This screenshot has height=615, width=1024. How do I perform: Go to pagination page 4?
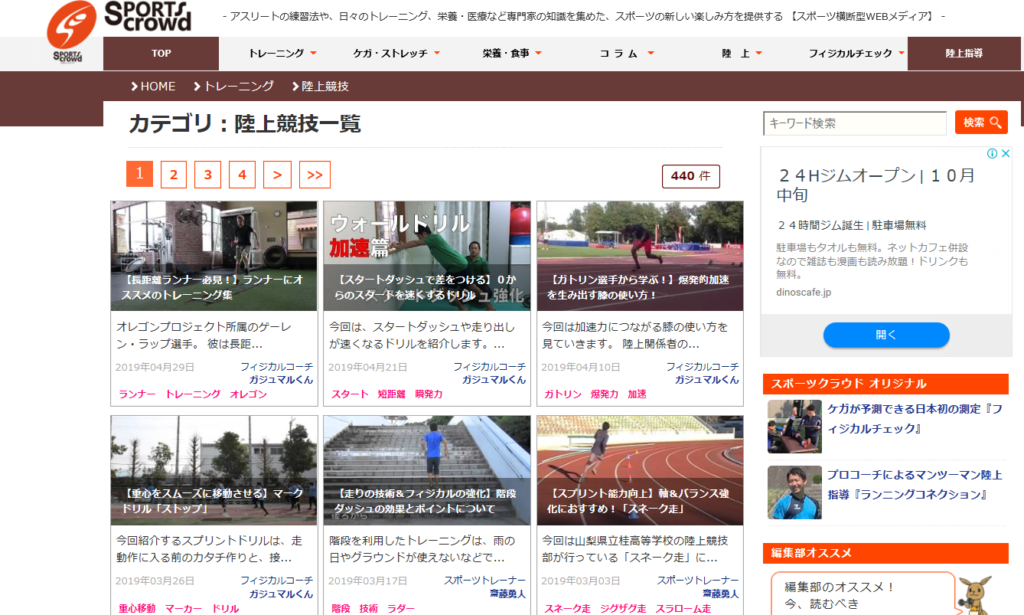(242, 174)
